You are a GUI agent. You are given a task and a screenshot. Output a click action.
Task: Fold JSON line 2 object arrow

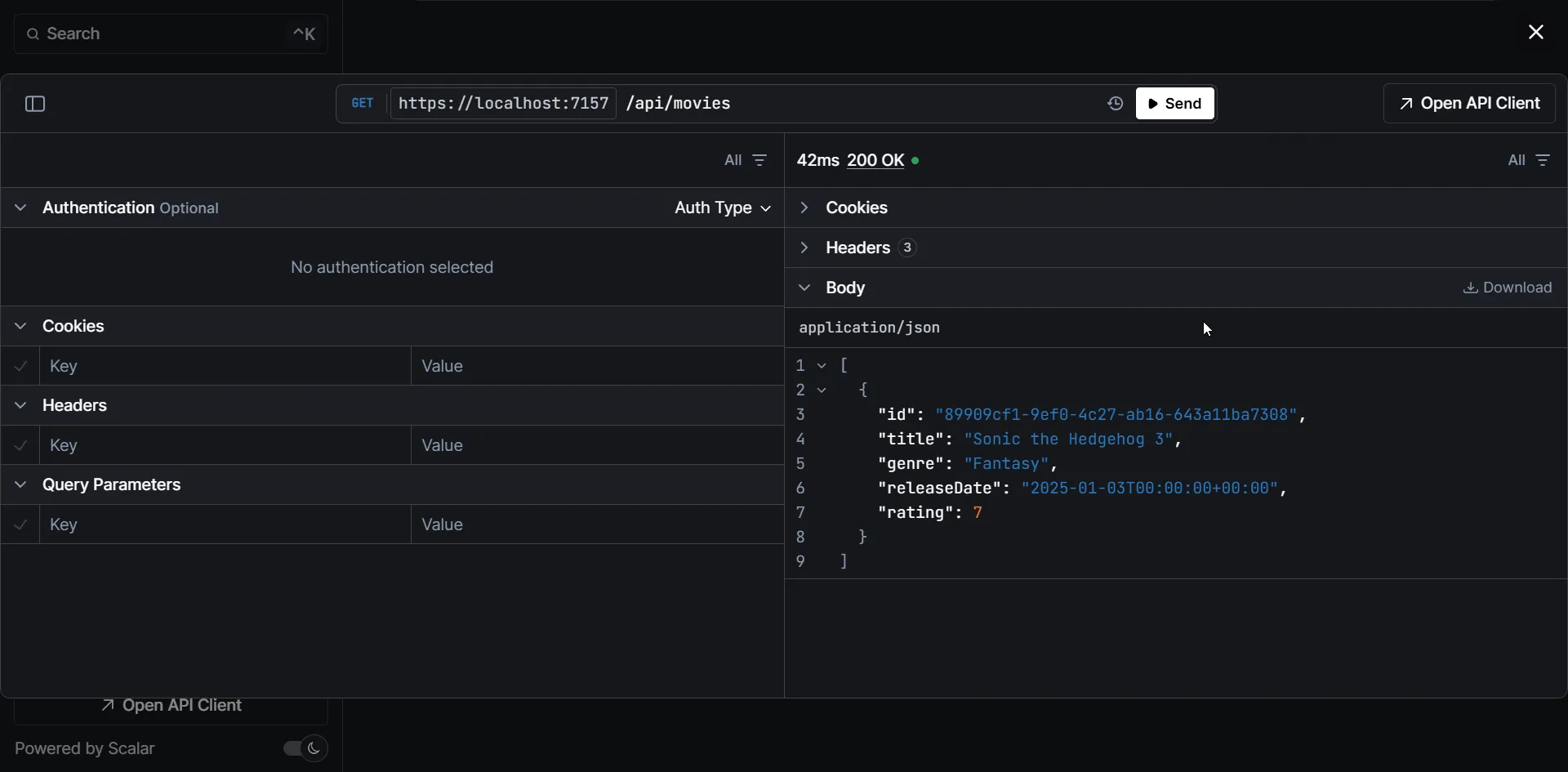click(822, 390)
